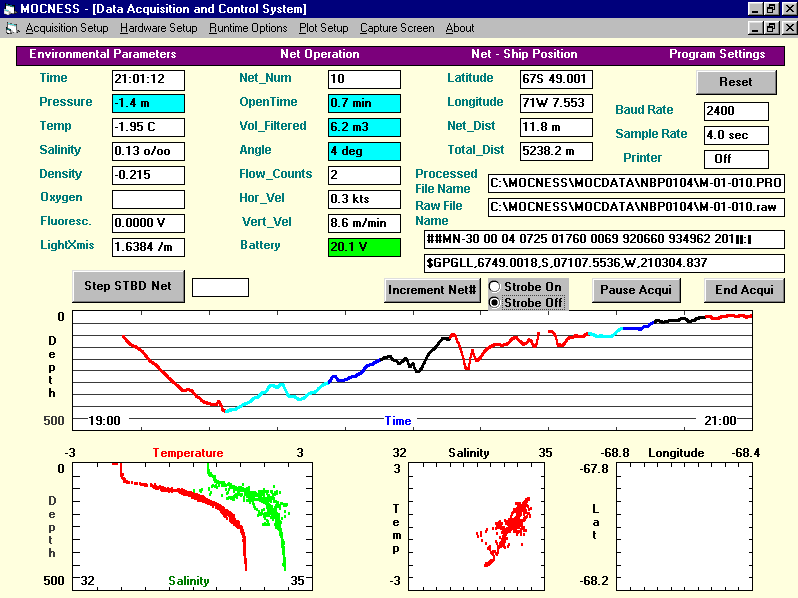Click the Pressure field showing -1.4 m
798x598 pixels.
(x=148, y=103)
